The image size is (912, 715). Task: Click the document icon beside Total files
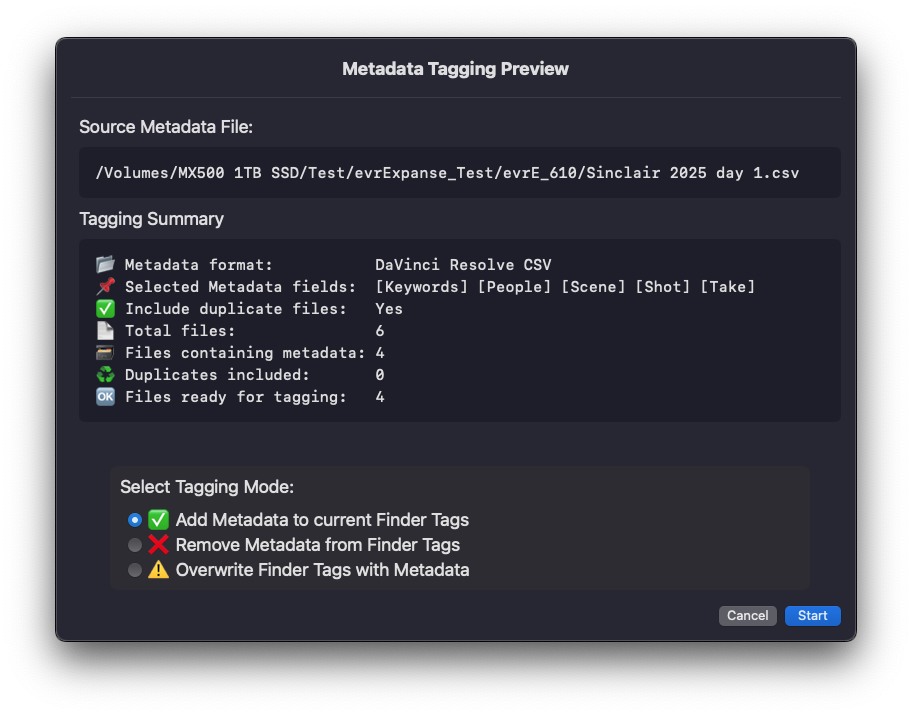[x=105, y=331]
